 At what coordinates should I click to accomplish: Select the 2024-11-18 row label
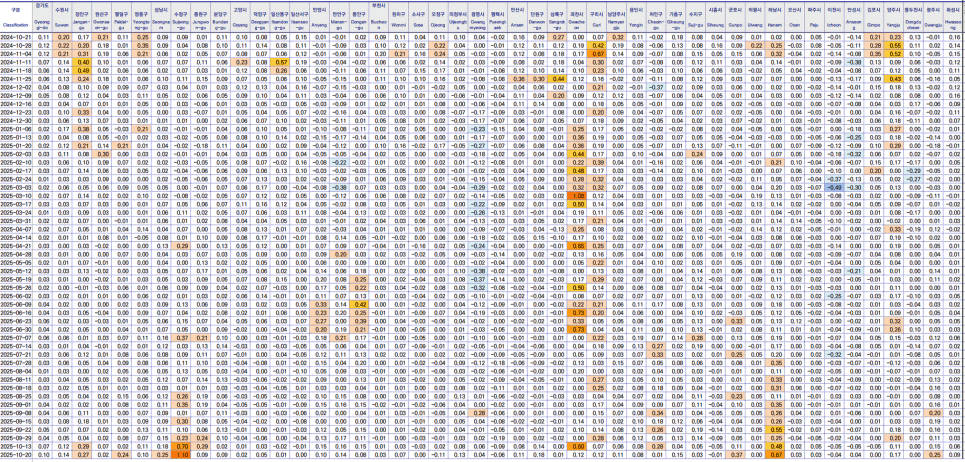click(x=17, y=71)
